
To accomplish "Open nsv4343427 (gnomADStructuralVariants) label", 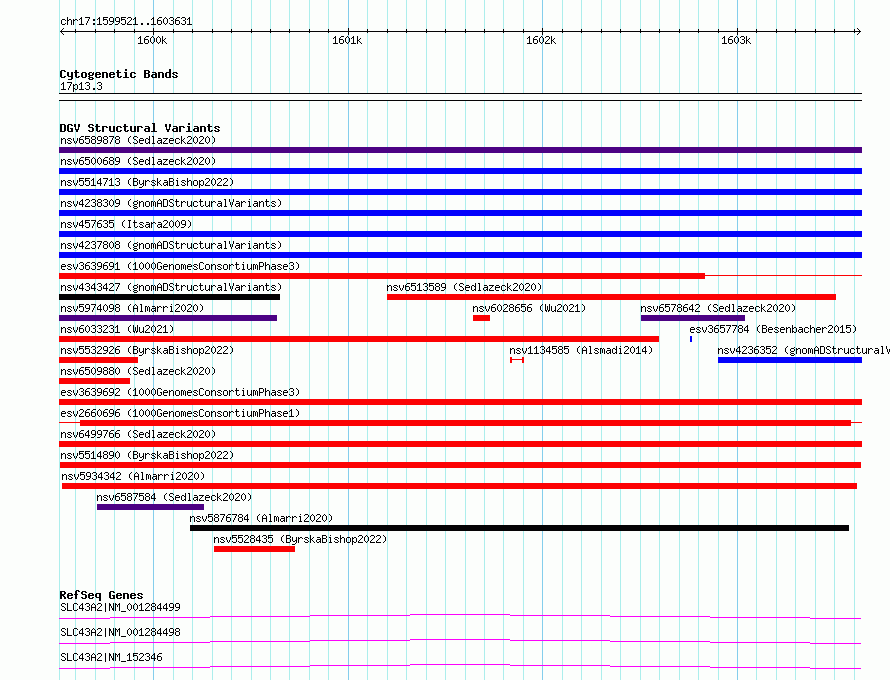I will coord(171,287).
